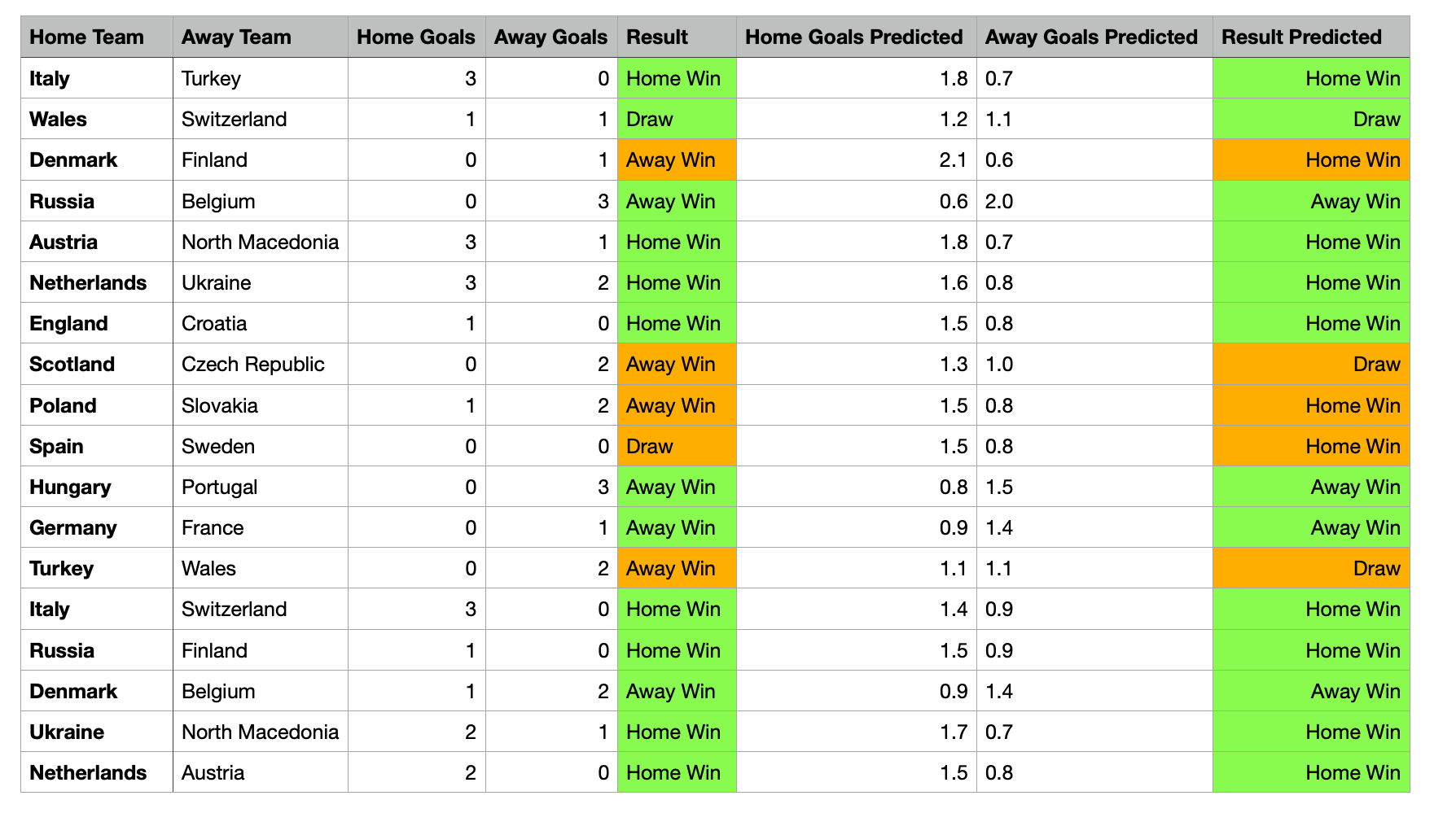1456x835 pixels.
Task: Select the Germany home team cell
Action: (x=73, y=527)
